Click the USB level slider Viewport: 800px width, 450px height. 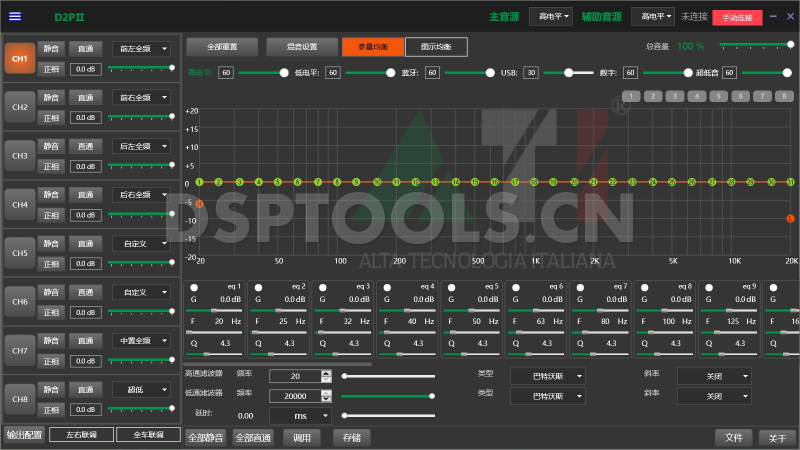pyautogui.click(x=568, y=73)
